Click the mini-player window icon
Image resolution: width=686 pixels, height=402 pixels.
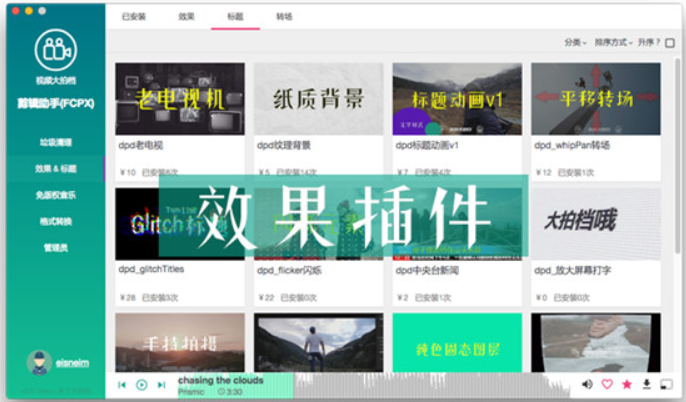[666, 384]
